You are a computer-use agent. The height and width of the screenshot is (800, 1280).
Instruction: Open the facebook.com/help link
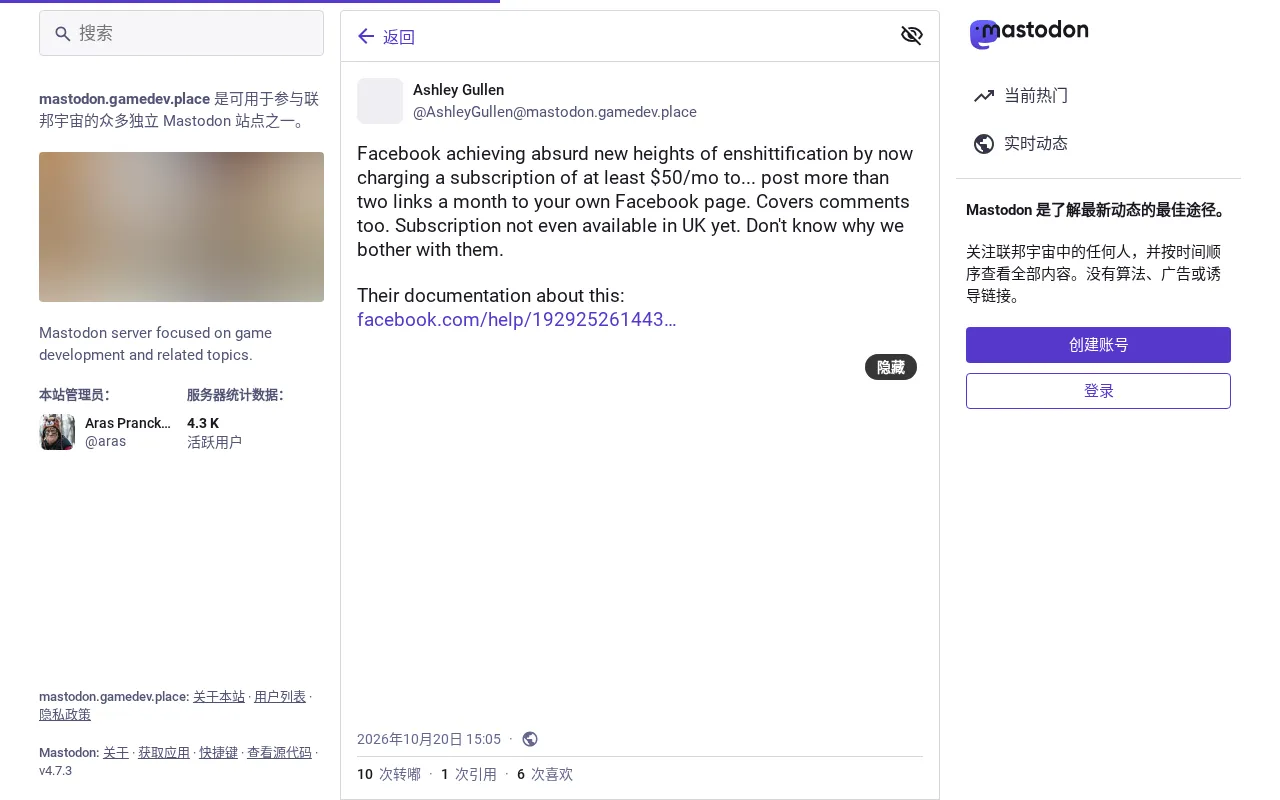516,320
